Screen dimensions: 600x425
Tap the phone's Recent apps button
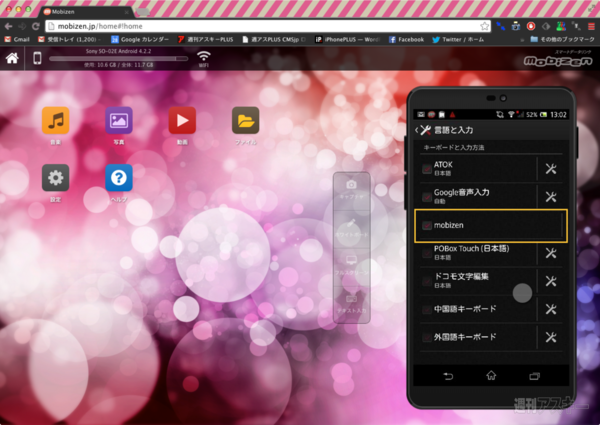(534, 376)
